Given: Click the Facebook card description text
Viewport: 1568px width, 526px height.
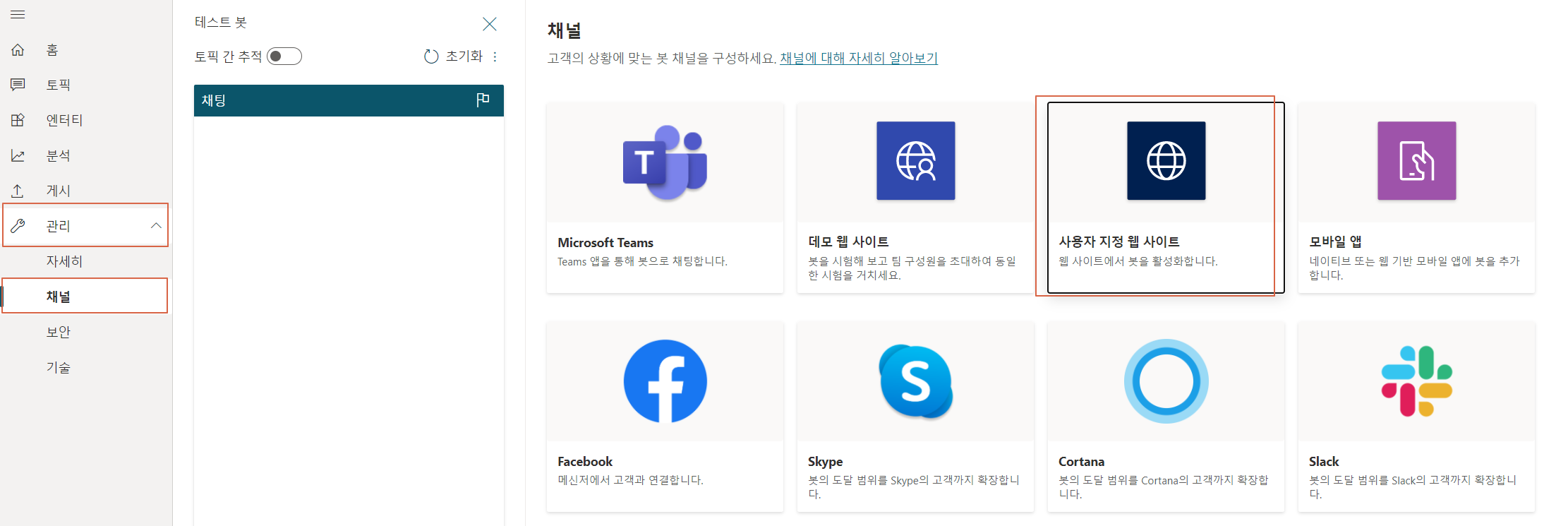Looking at the screenshot, I should [630, 480].
